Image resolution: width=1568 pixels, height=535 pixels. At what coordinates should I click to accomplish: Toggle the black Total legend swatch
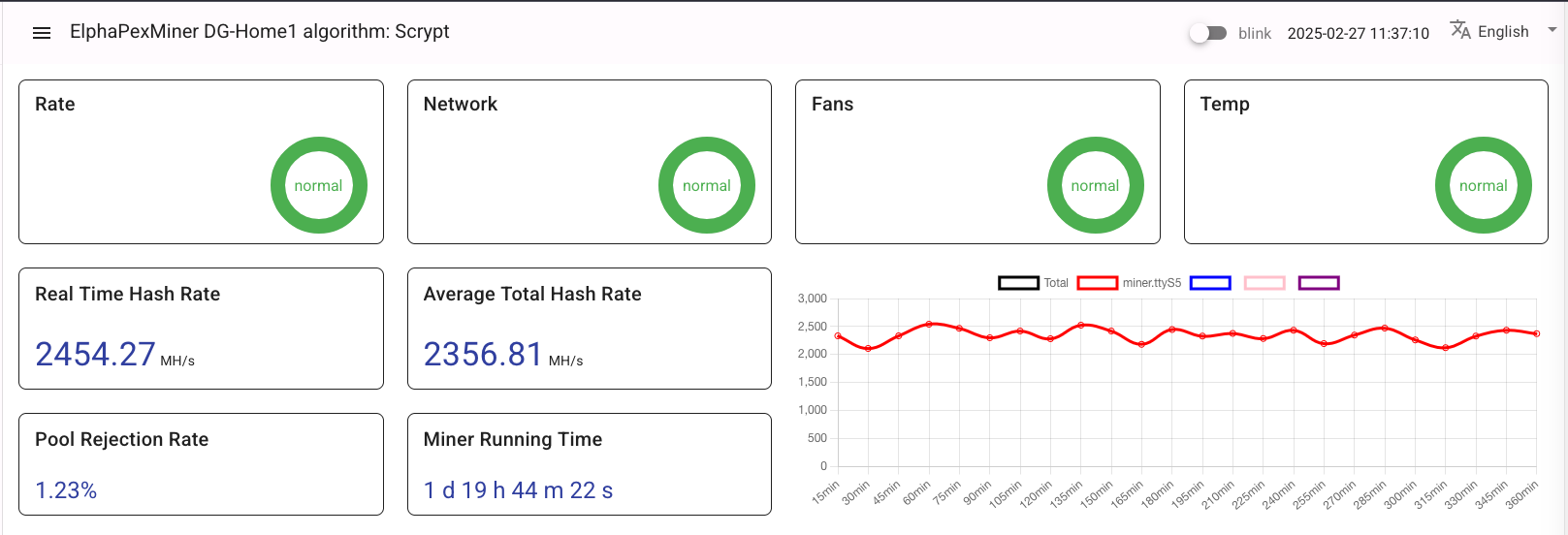pos(1019,283)
